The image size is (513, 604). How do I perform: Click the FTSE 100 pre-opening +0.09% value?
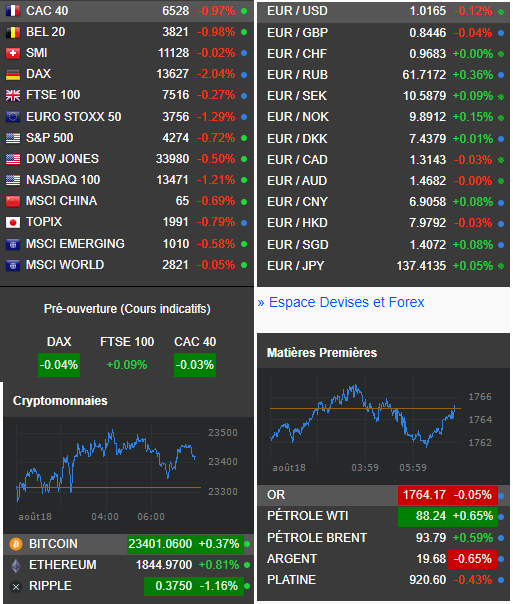point(127,365)
